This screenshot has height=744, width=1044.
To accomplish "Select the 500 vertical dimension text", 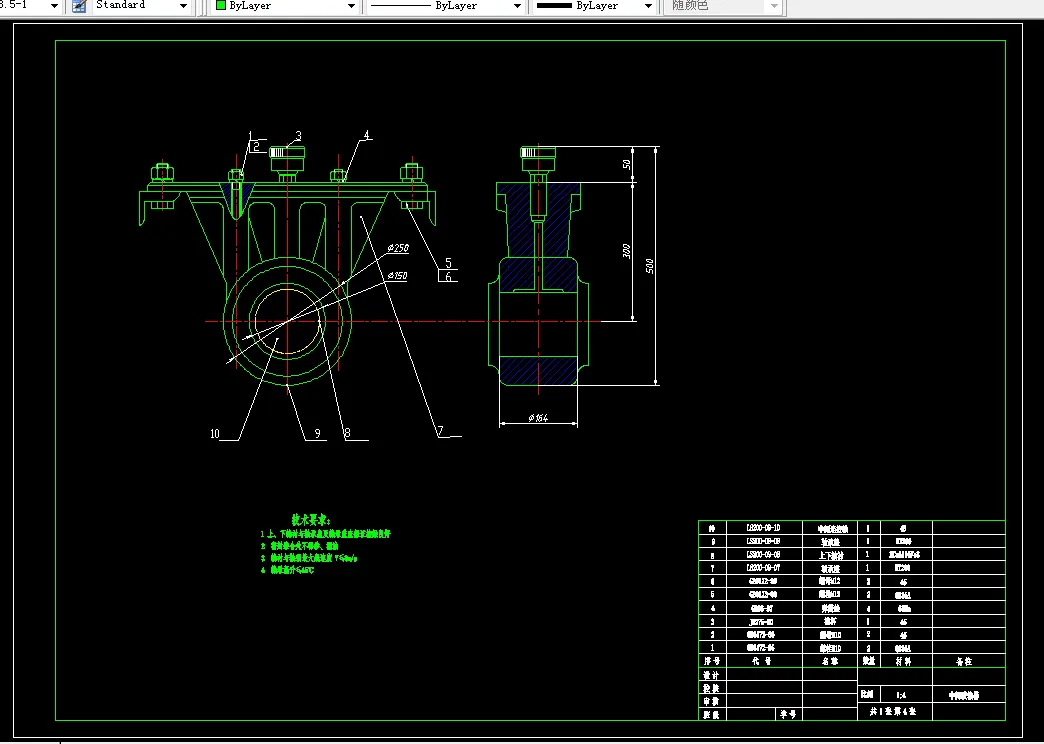I will pyautogui.click(x=650, y=266).
